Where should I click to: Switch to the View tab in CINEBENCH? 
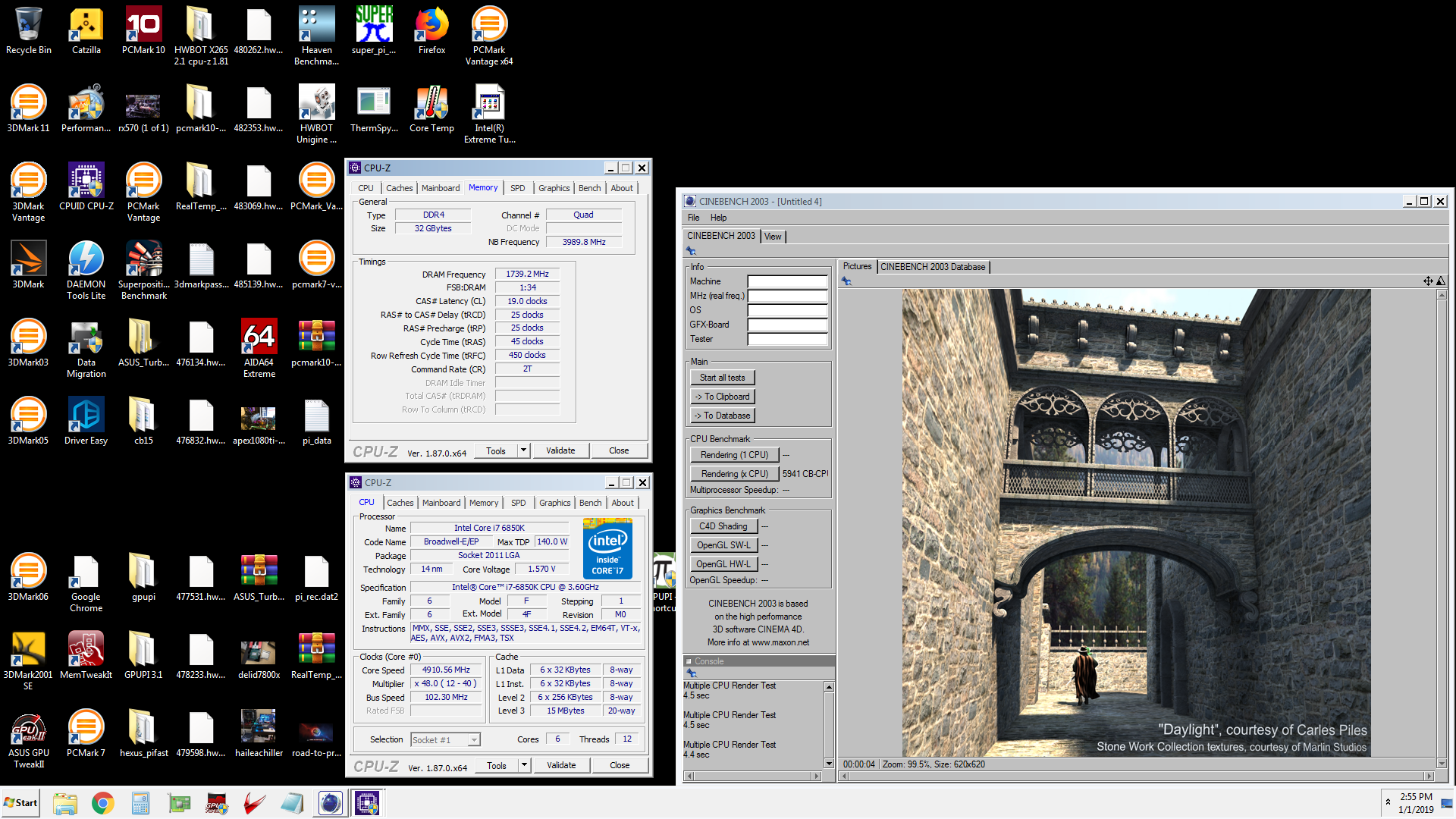773,237
